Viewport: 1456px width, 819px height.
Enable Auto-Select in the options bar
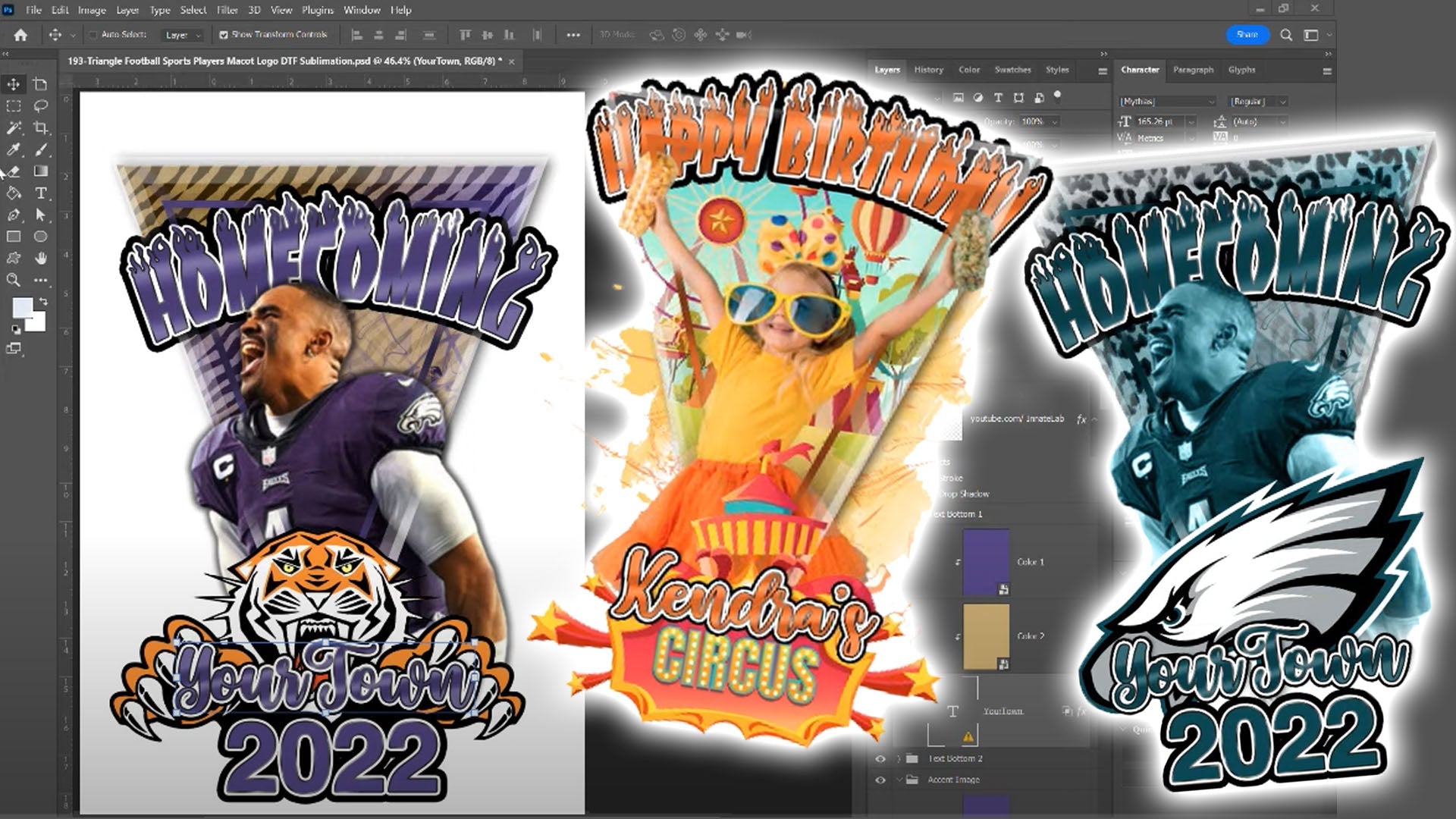(93, 35)
